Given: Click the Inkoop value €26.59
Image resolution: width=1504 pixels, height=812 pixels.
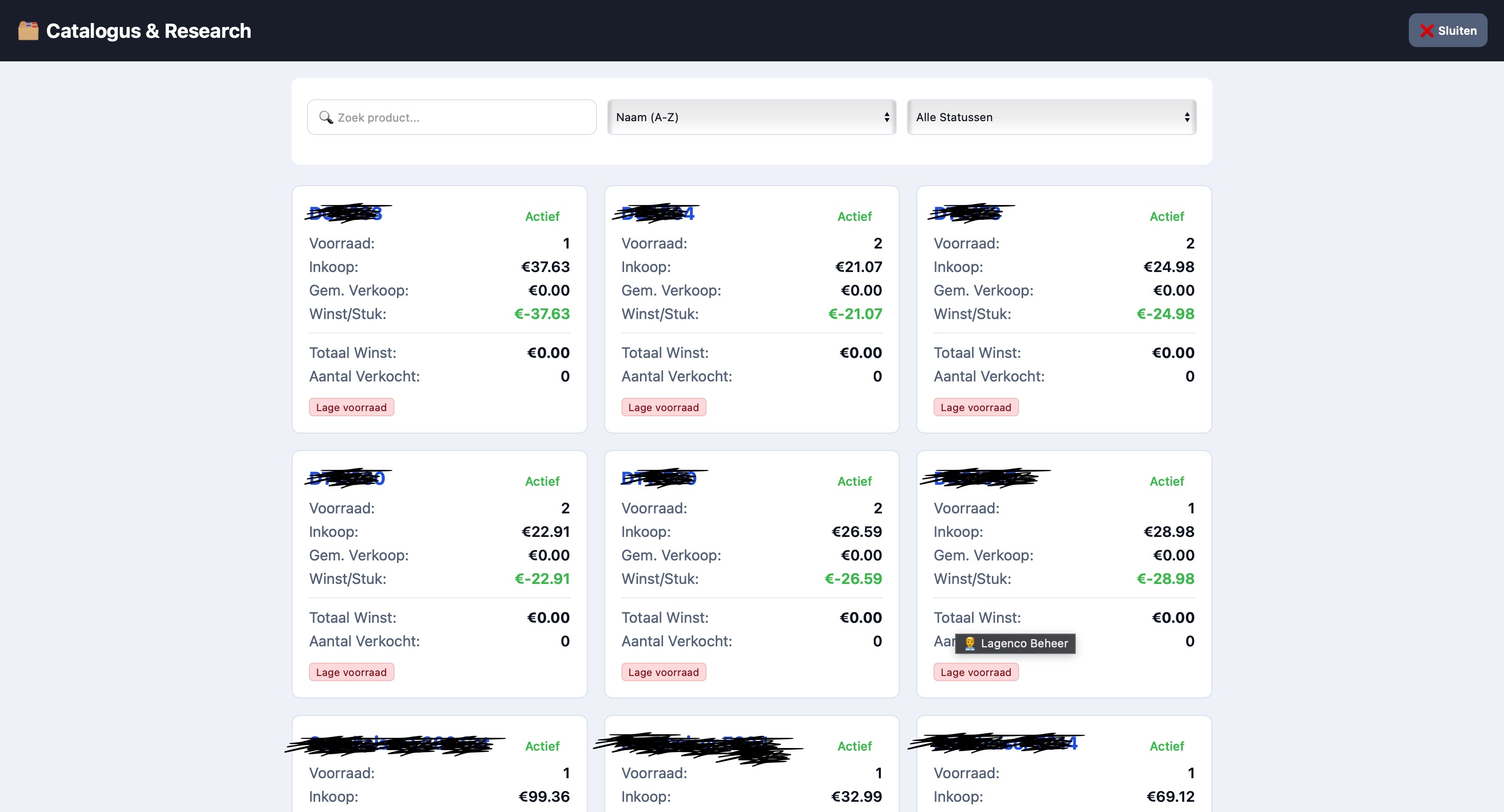Looking at the screenshot, I should click(856, 532).
